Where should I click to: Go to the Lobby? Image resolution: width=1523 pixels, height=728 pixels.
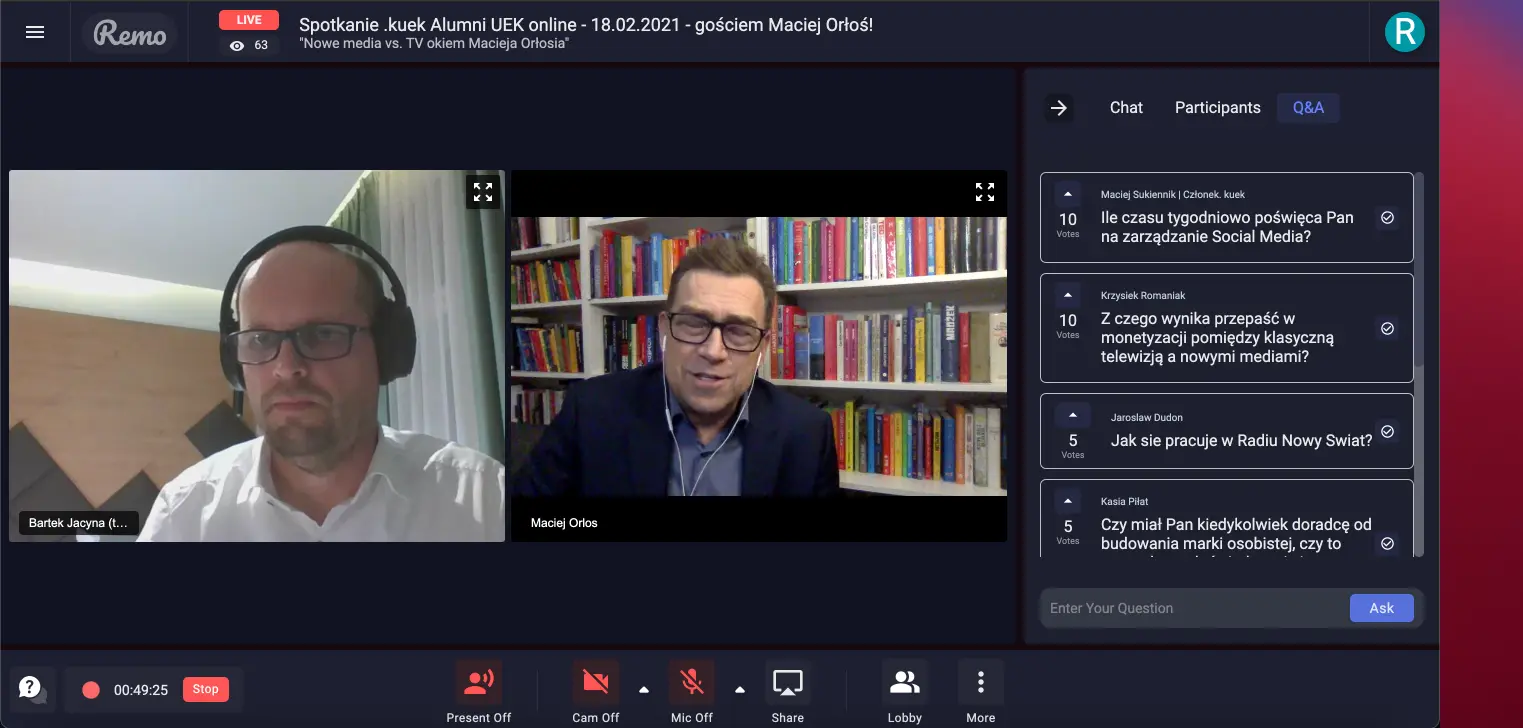(x=905, y=692)
